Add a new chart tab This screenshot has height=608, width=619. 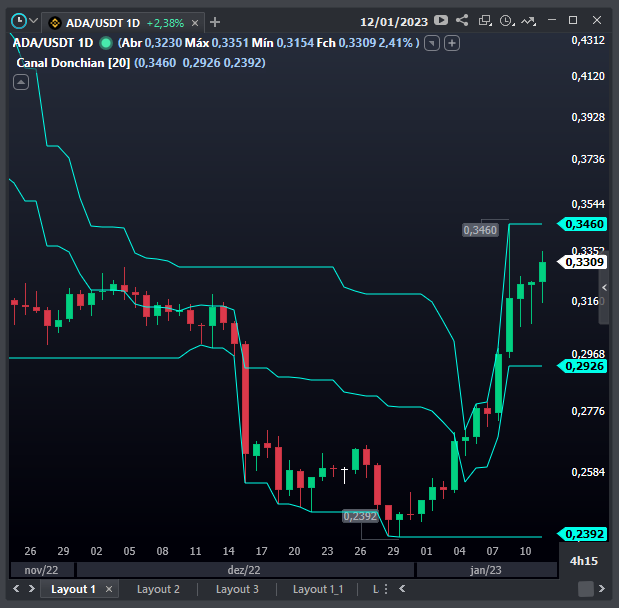(215, 22)
